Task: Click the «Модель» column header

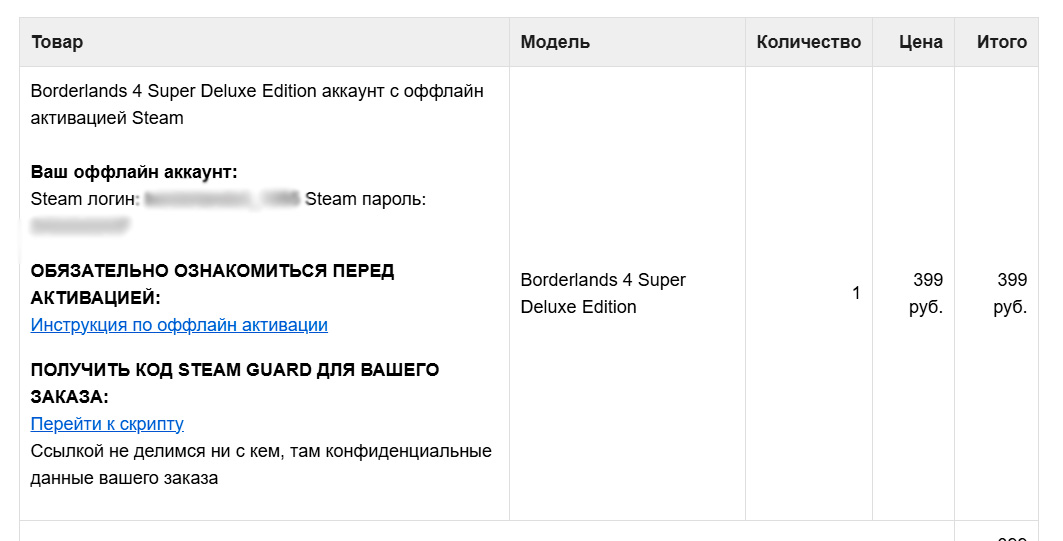Action: pos(555,42)
